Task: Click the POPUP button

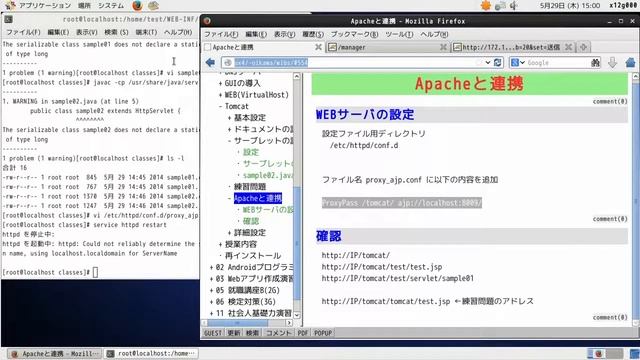Action: 323,333
